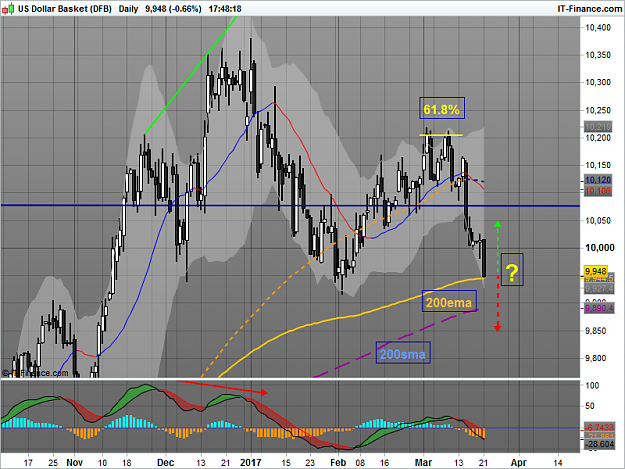
Task: Click the Daily timeframe label
Action: click(x=128, y=9)
